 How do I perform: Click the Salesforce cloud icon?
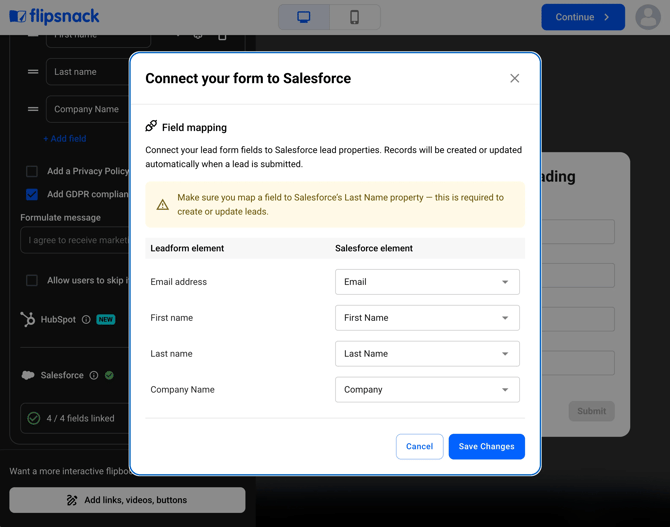[28, 376]
